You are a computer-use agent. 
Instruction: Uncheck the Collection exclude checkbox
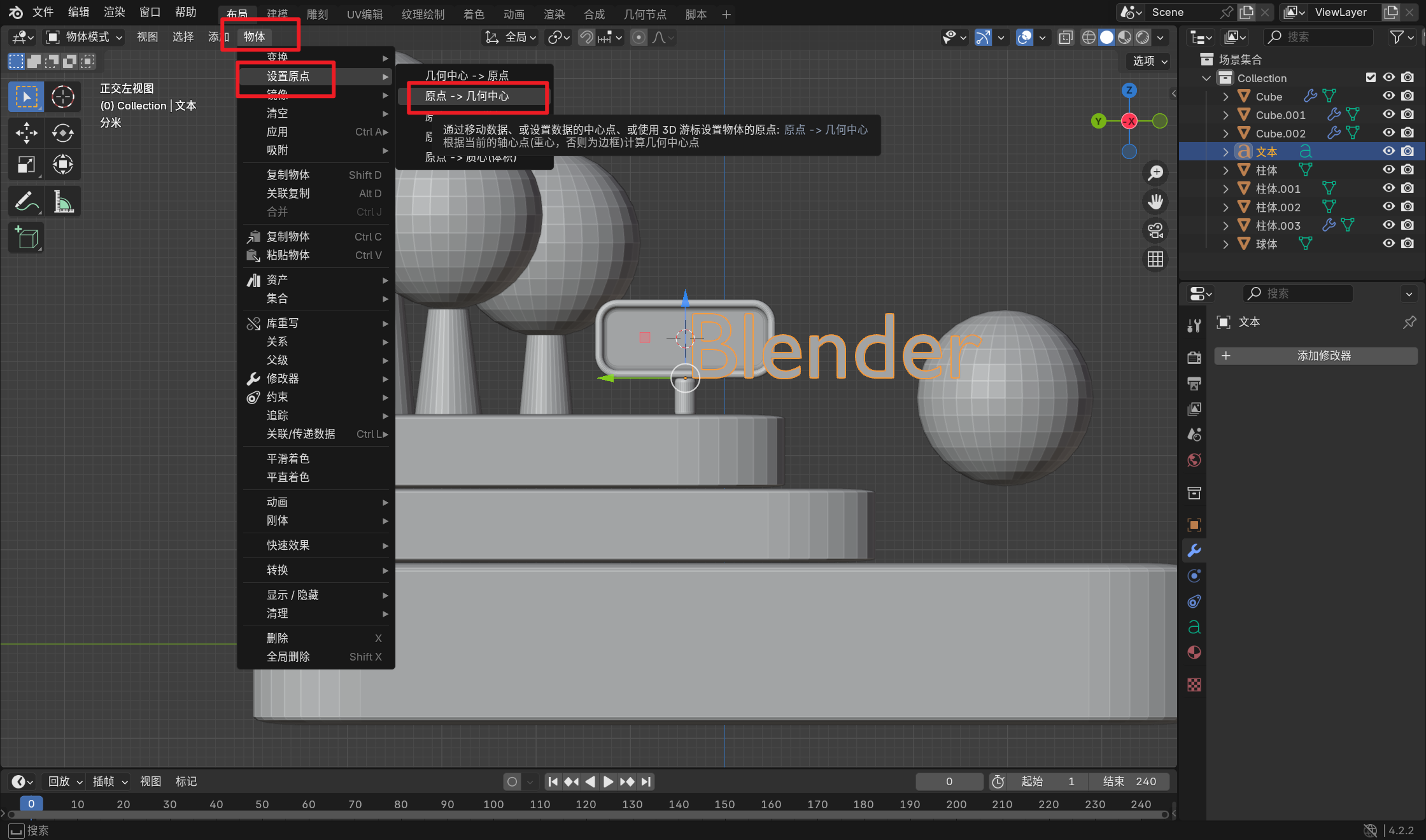point(1371,78)
